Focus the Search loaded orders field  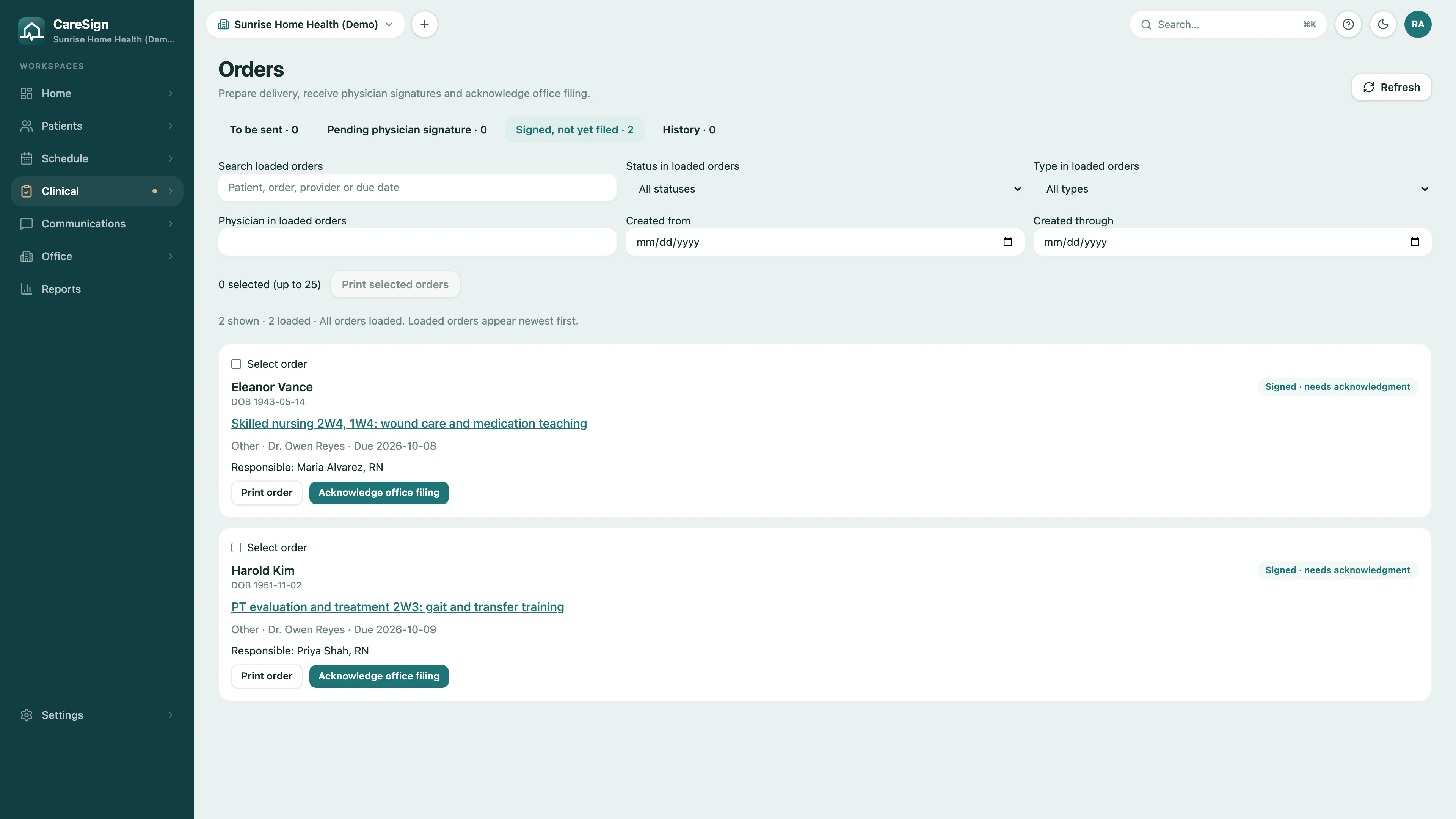[417, 187]
